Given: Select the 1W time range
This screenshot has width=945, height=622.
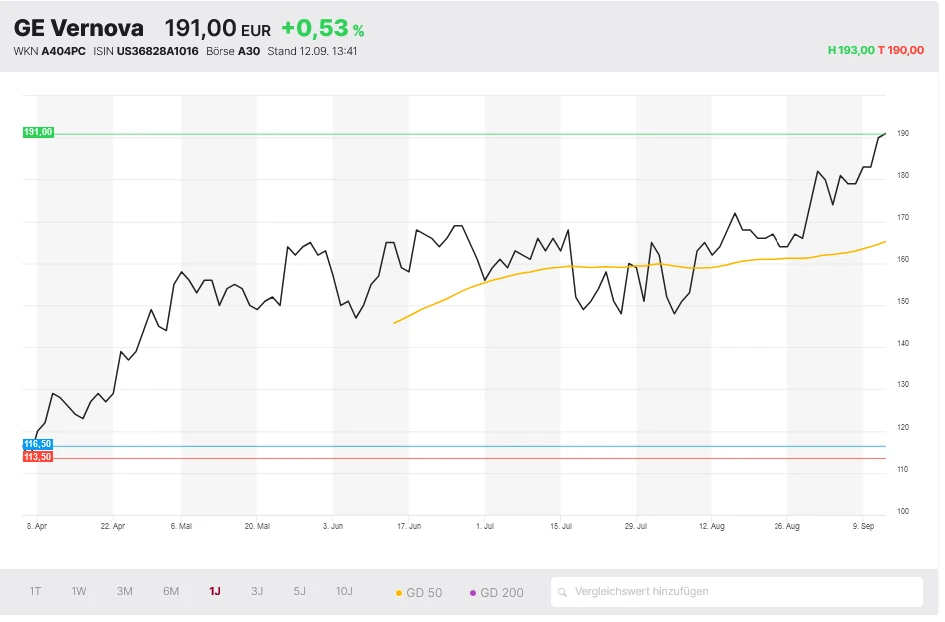Looking at the screenshot, I should point(79,591).
